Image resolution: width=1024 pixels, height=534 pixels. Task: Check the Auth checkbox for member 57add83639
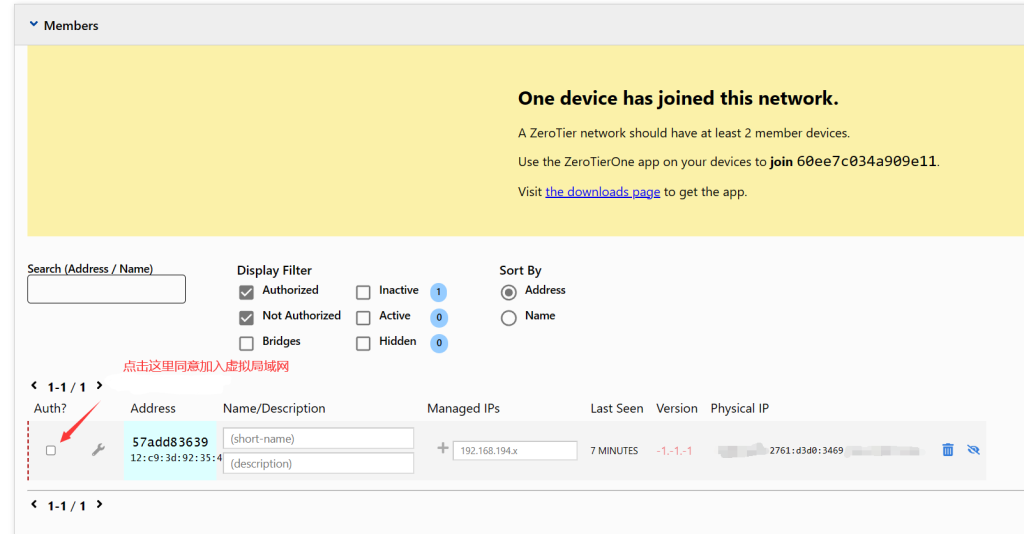(x=51, y=450)
